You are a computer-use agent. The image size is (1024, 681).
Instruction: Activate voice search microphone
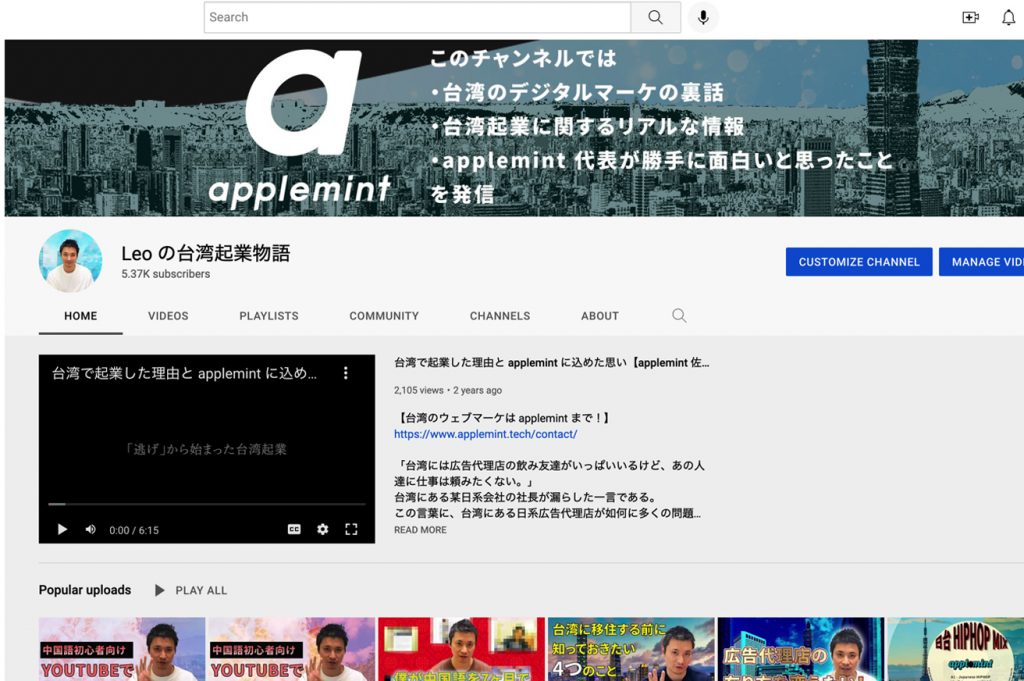pos(703,18)
